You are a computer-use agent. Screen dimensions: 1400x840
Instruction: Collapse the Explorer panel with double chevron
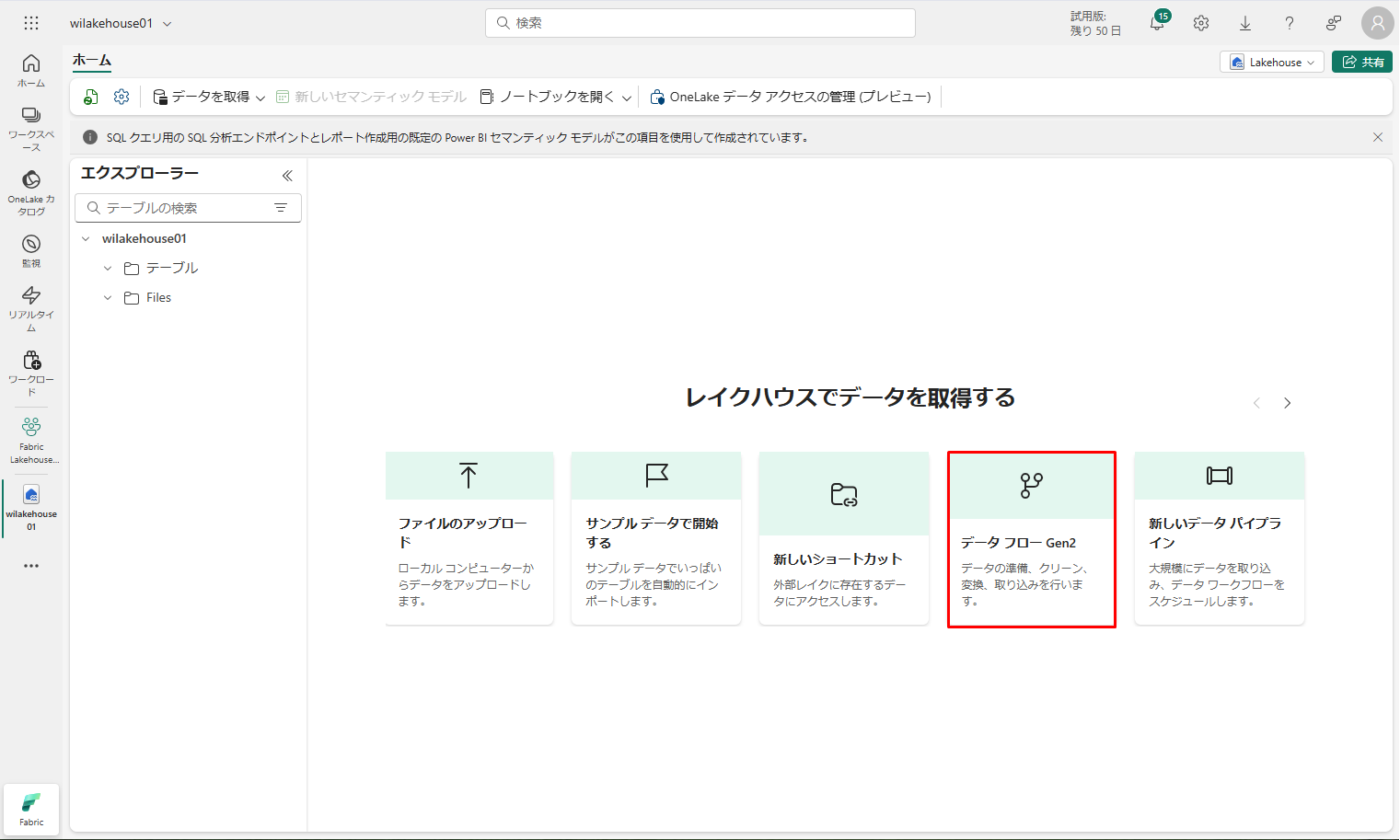click(287, 176)
